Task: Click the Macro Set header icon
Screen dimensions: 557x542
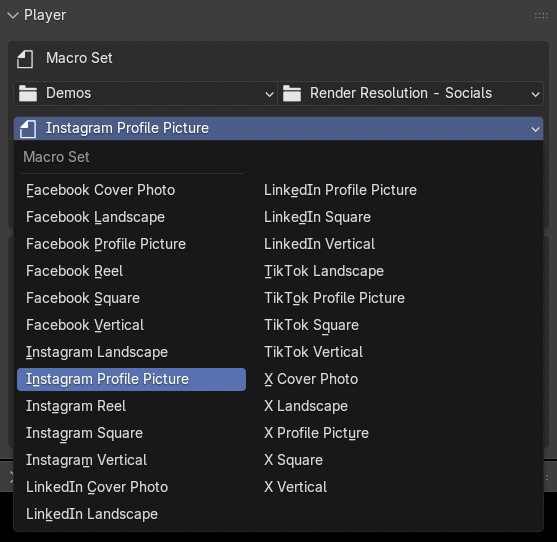Action: coord(25,59)
